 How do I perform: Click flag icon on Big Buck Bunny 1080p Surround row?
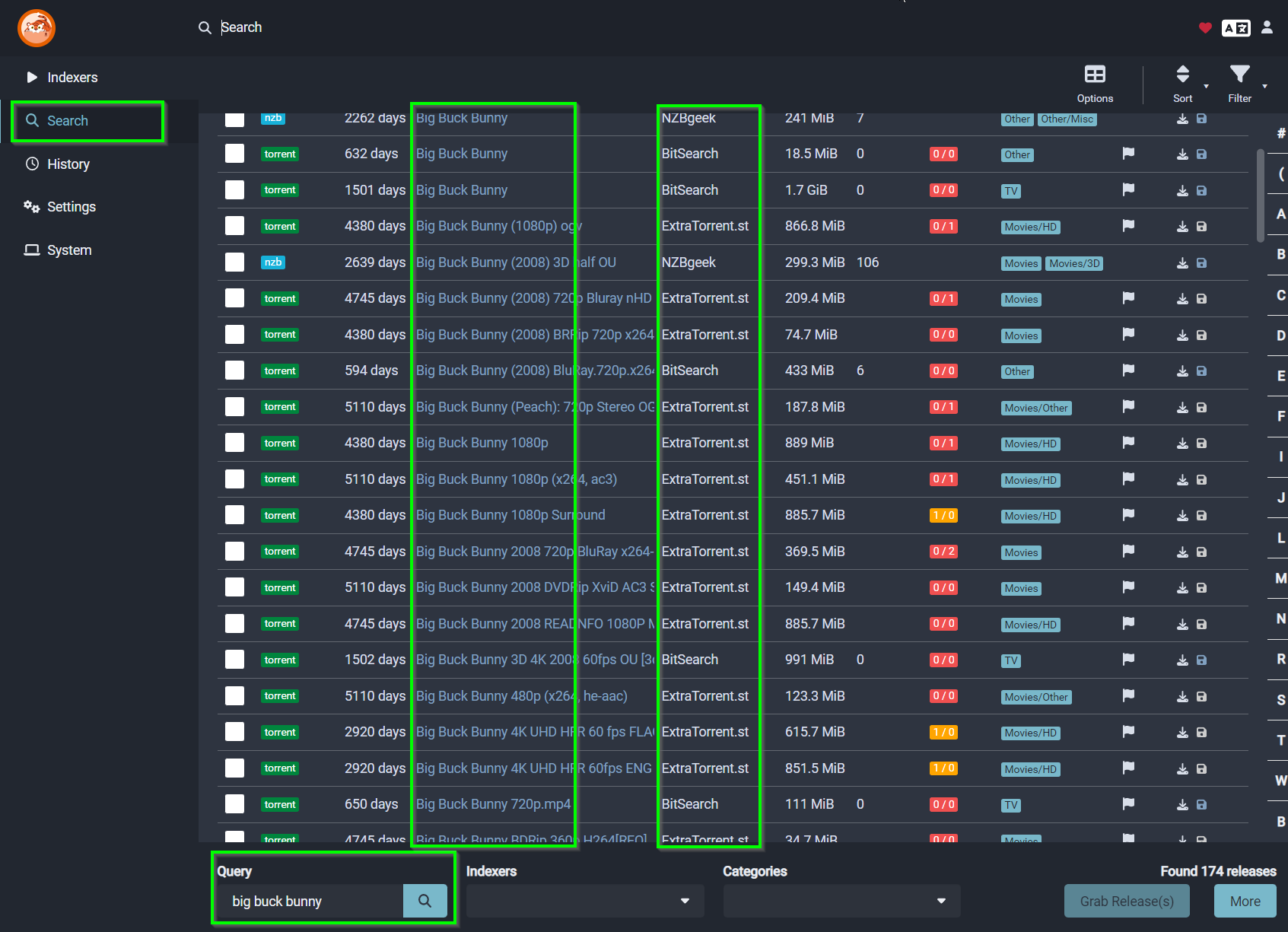tap(1128, 515)
